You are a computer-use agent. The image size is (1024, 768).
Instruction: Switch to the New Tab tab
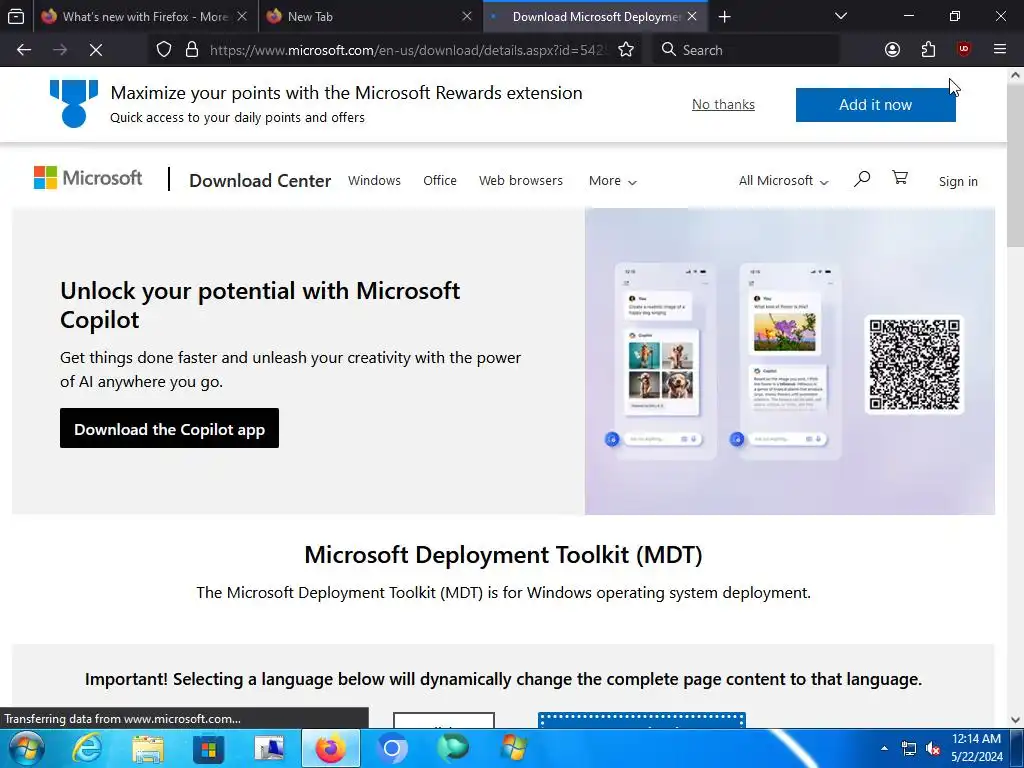[370, 17]
